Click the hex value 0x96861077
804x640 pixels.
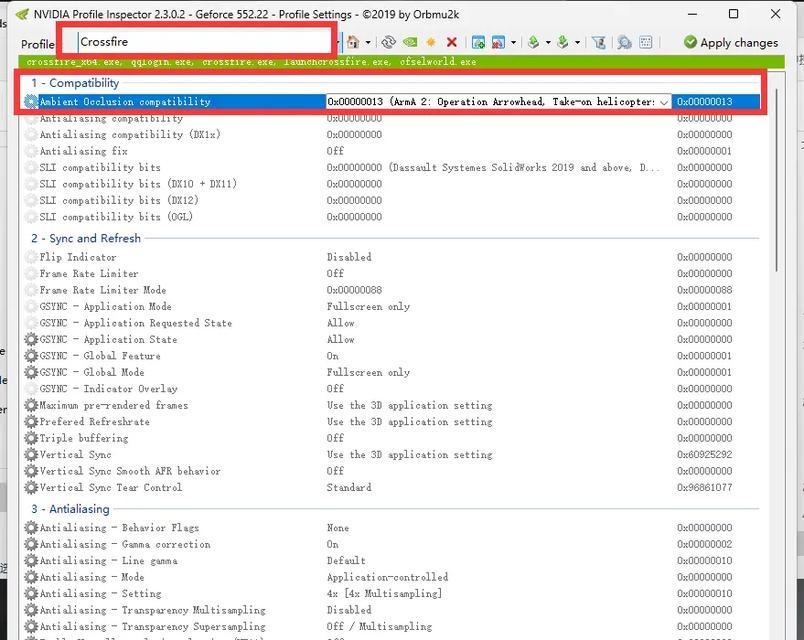pyautogui.click(x=705, y=487)
